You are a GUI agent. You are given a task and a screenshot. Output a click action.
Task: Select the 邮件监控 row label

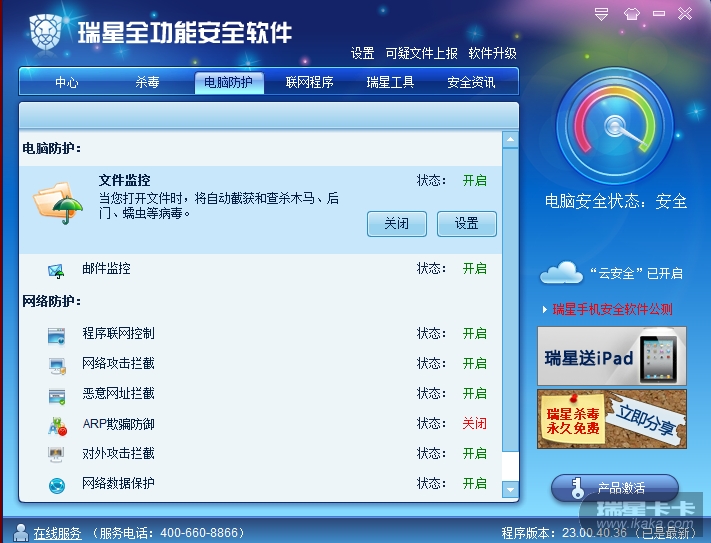tap(106, 269)
